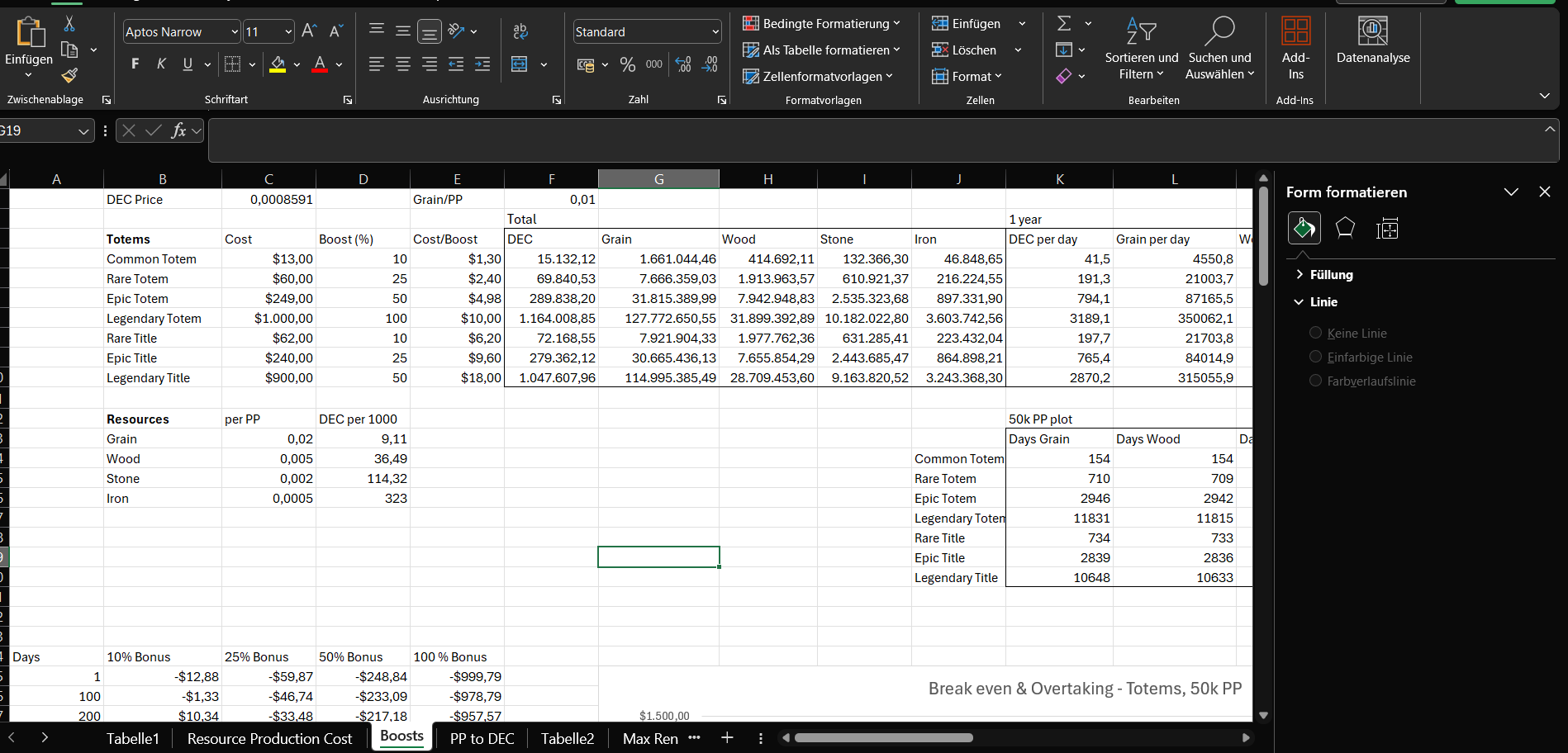Click the accounting number format icon
This screenshot has height=753, width=1568.
pyautogui.click(x=586, y=64)
